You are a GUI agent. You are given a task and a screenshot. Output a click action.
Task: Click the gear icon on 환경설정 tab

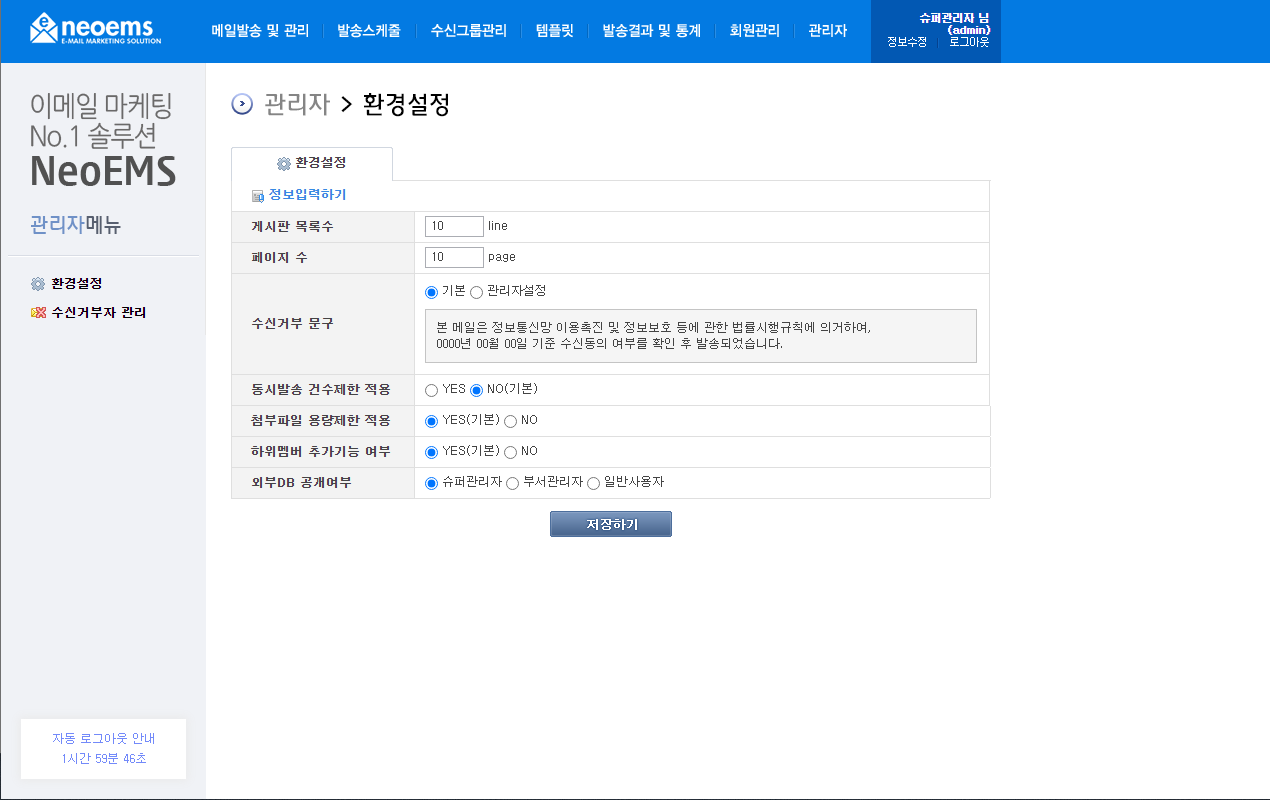click(x=284, y=163)
